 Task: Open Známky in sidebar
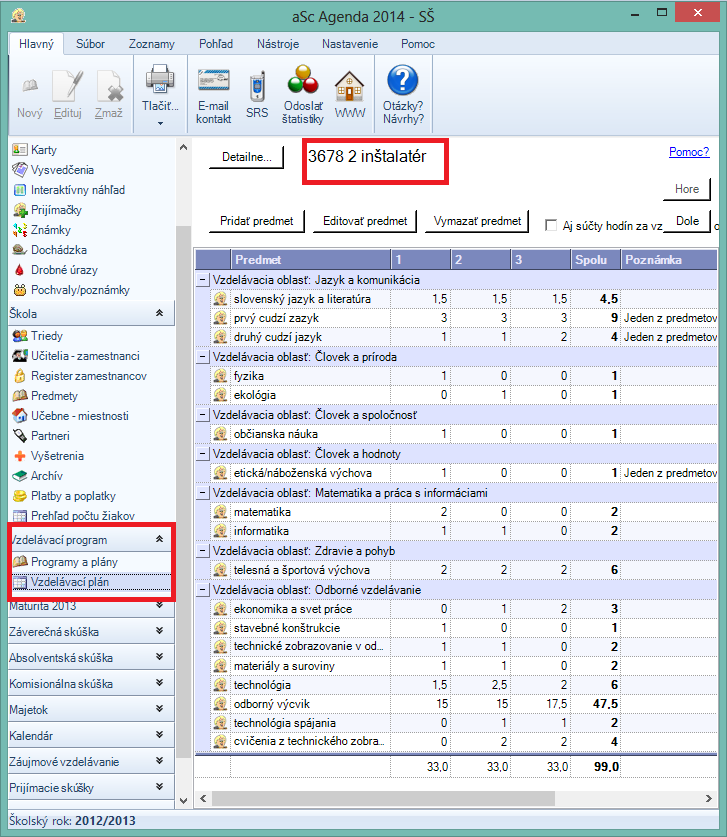[x=42, y=230]
